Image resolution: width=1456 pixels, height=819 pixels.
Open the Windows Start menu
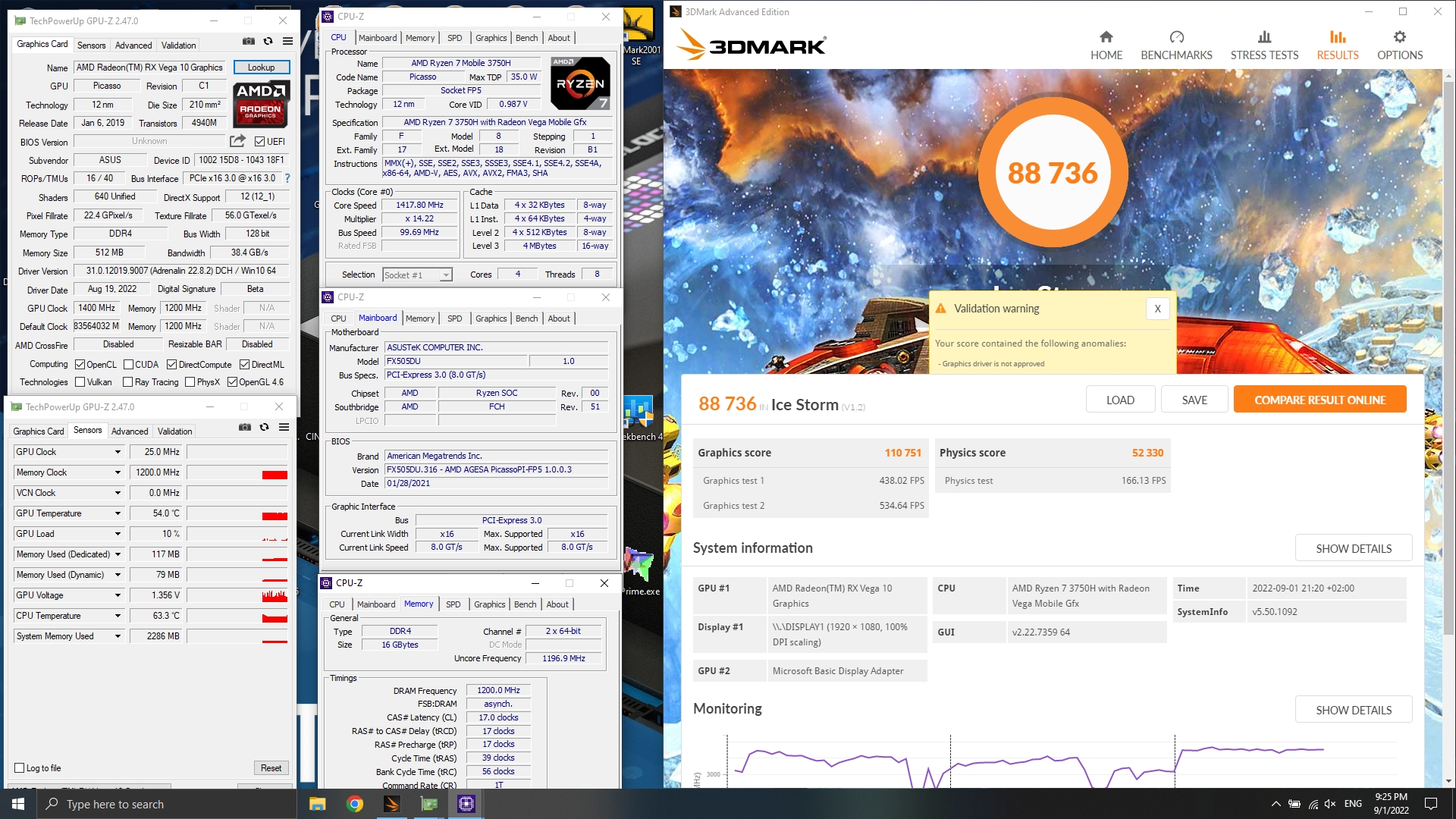click(x=18, y=804)
